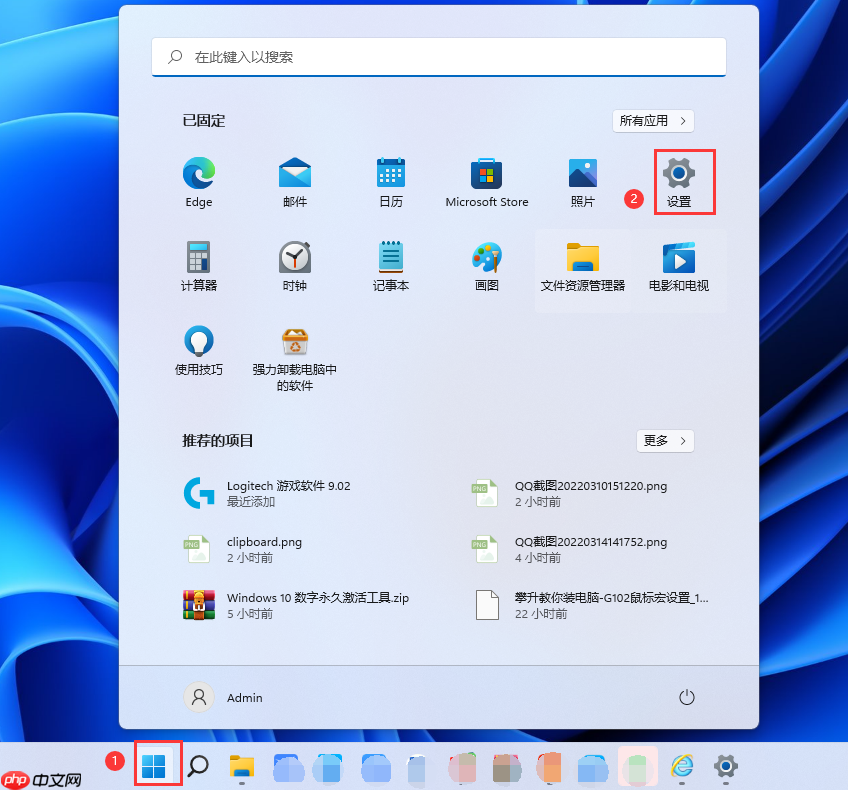Launch 画图 (Paint)
This screenshot has width=848, height=790.
[486, 263]
